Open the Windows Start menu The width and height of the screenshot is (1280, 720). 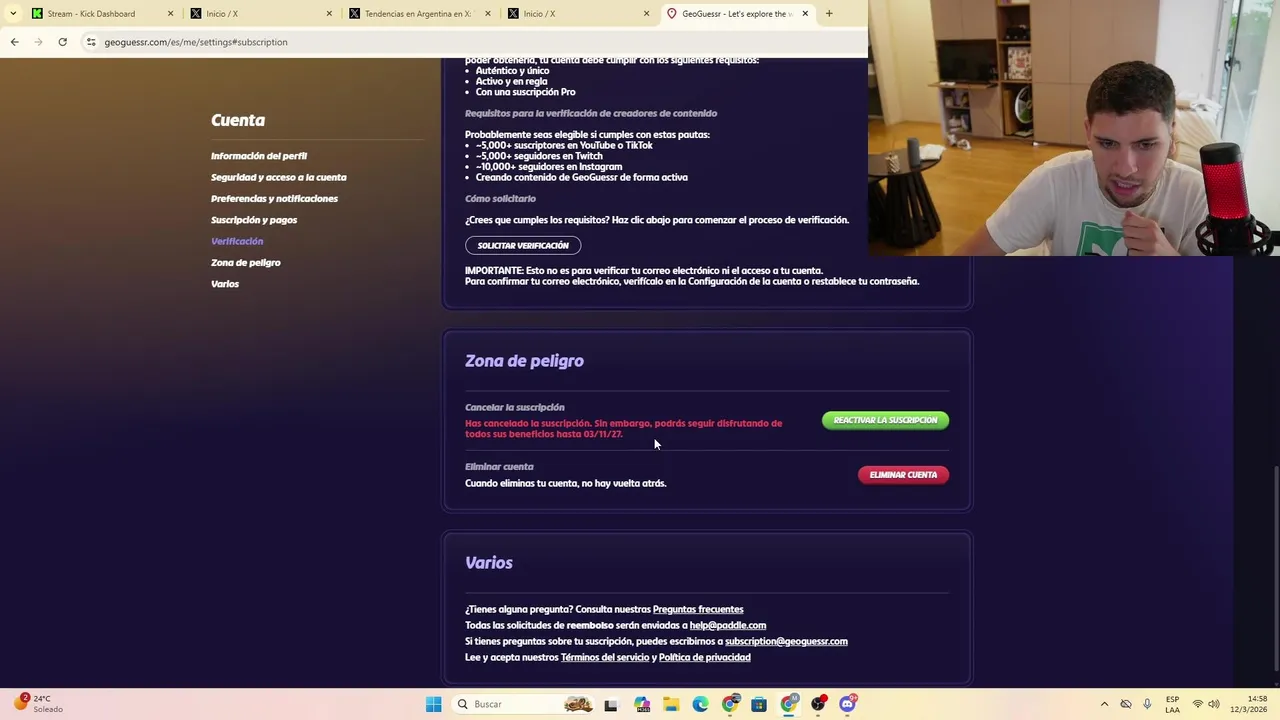433,704
